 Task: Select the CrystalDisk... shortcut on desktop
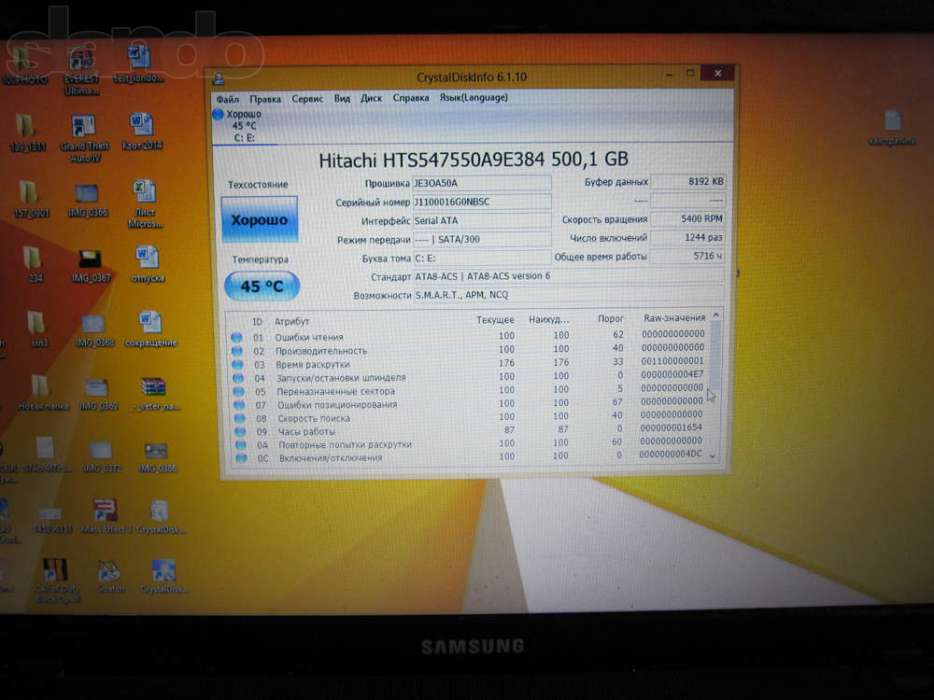pos(163,576)
